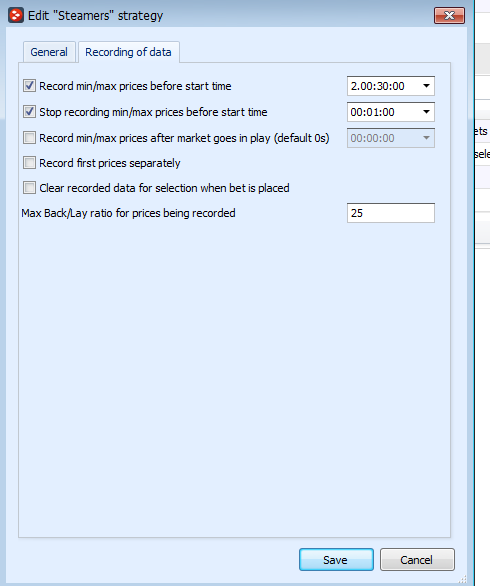Disable Stop recording min/max prices before start

30,112
